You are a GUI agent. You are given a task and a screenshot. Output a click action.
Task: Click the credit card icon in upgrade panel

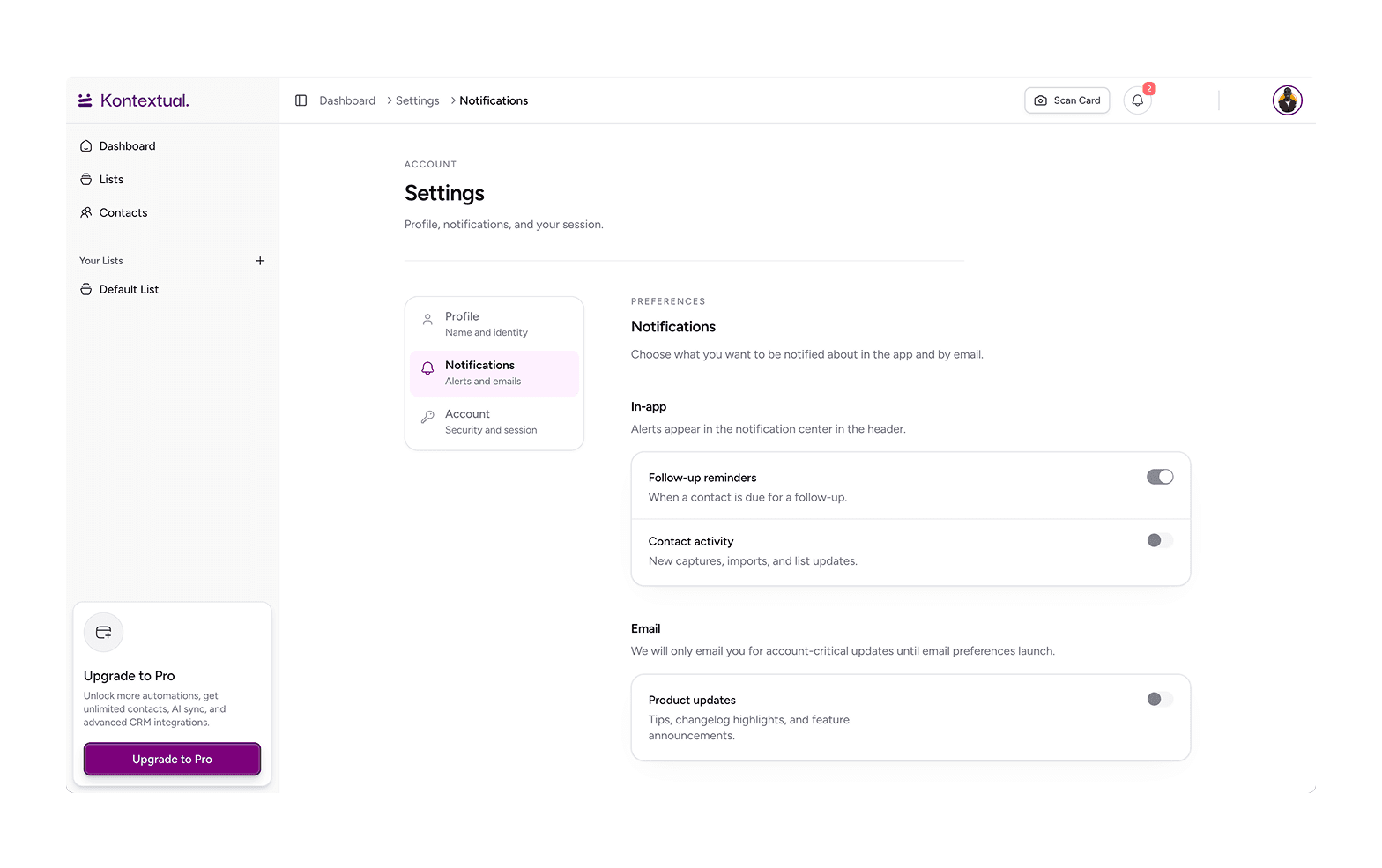pos(103,632)
